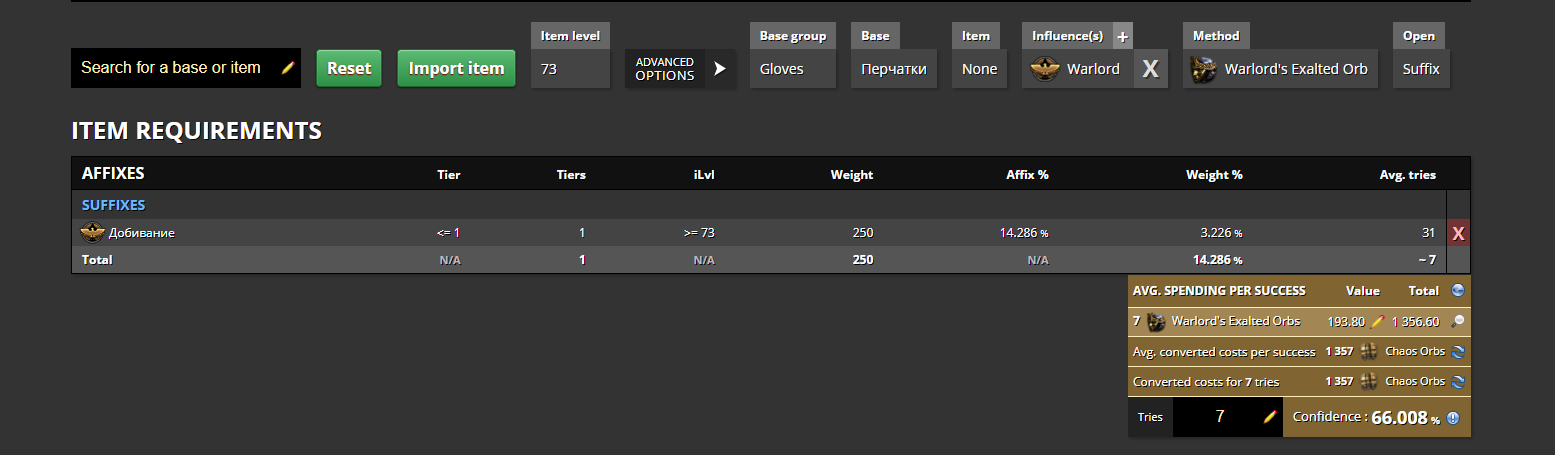The image size is (1555, 455).
Task: Edit the Tries count with the pencil icon
Action: pyautogui.click(x=1270, y=417)
